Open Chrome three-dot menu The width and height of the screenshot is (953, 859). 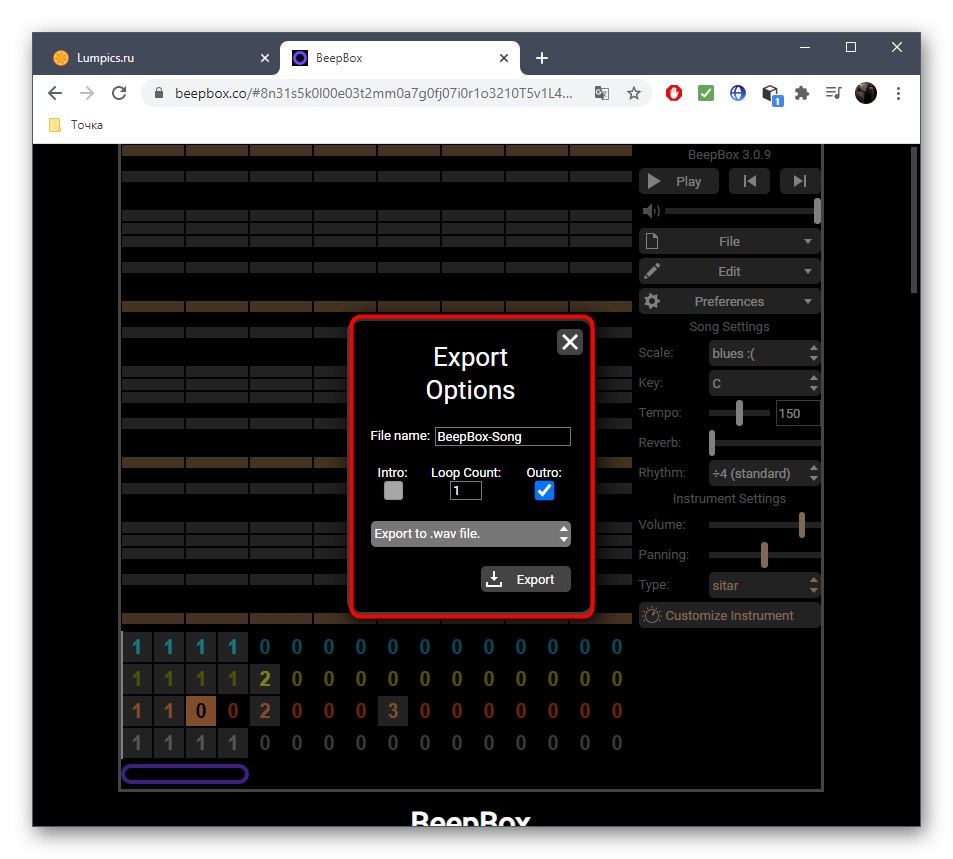coord(898,93)
